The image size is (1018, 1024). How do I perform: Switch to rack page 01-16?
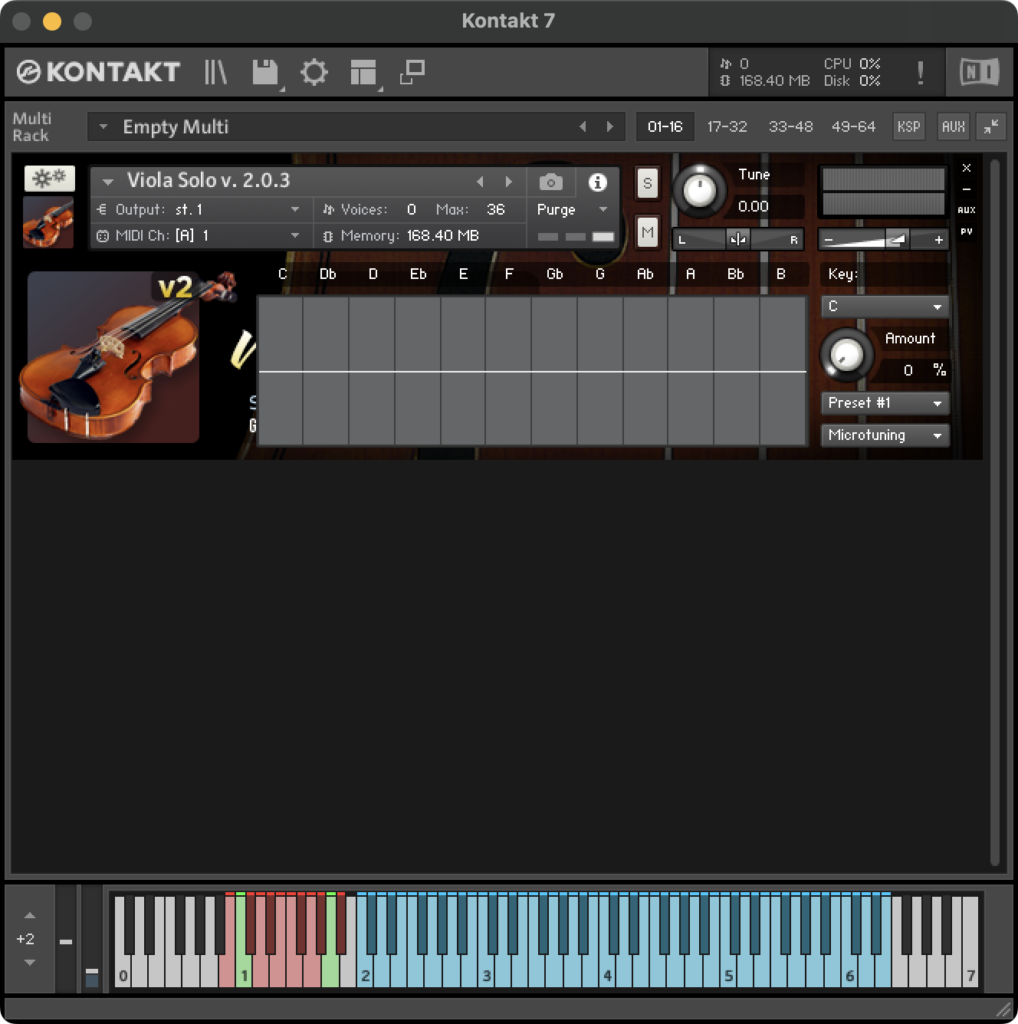(665, 126)
